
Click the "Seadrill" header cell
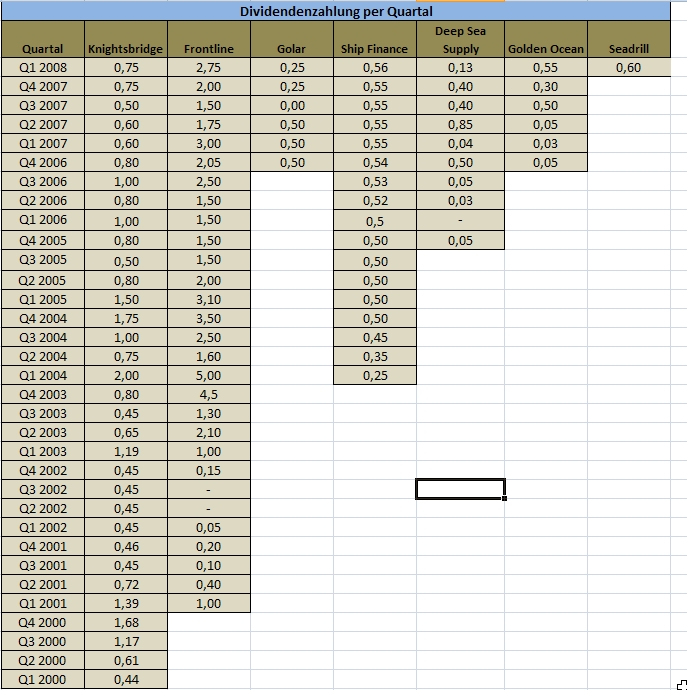pyautogui.click(x=629, y=39)
